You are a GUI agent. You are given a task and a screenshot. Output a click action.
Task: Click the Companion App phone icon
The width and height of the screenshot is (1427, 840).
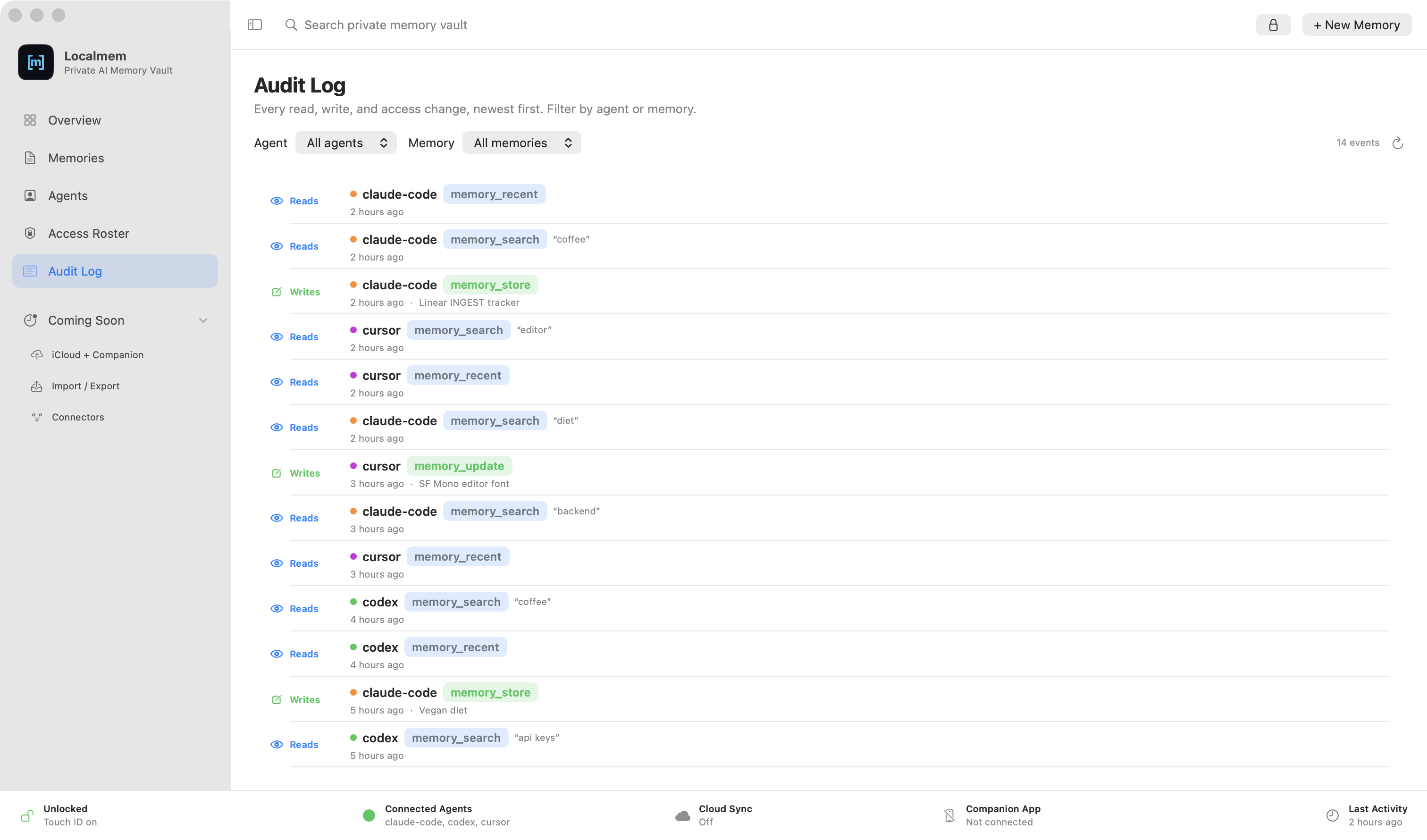pyautogui.click(x=949, y=815)
